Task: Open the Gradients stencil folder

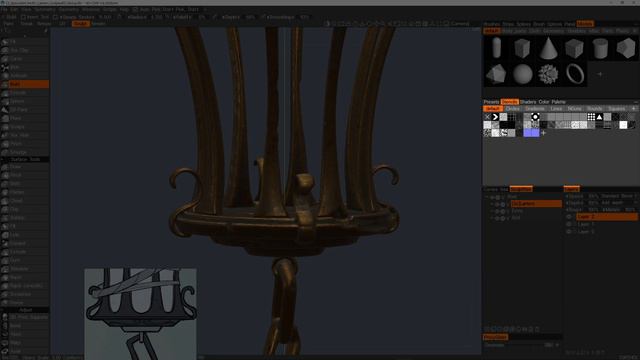Action: pos(535,109)
